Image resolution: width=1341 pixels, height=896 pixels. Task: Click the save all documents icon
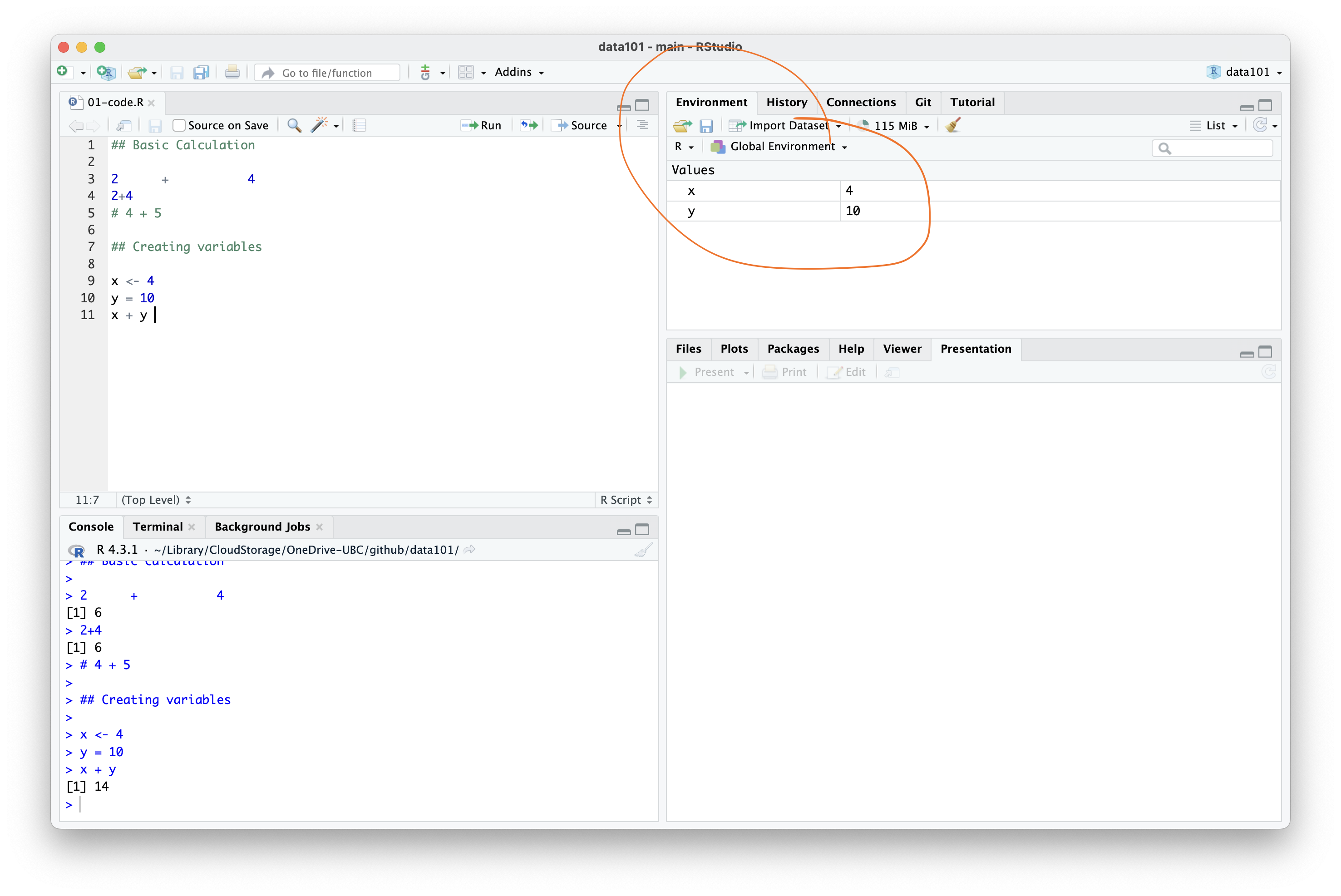201,73
